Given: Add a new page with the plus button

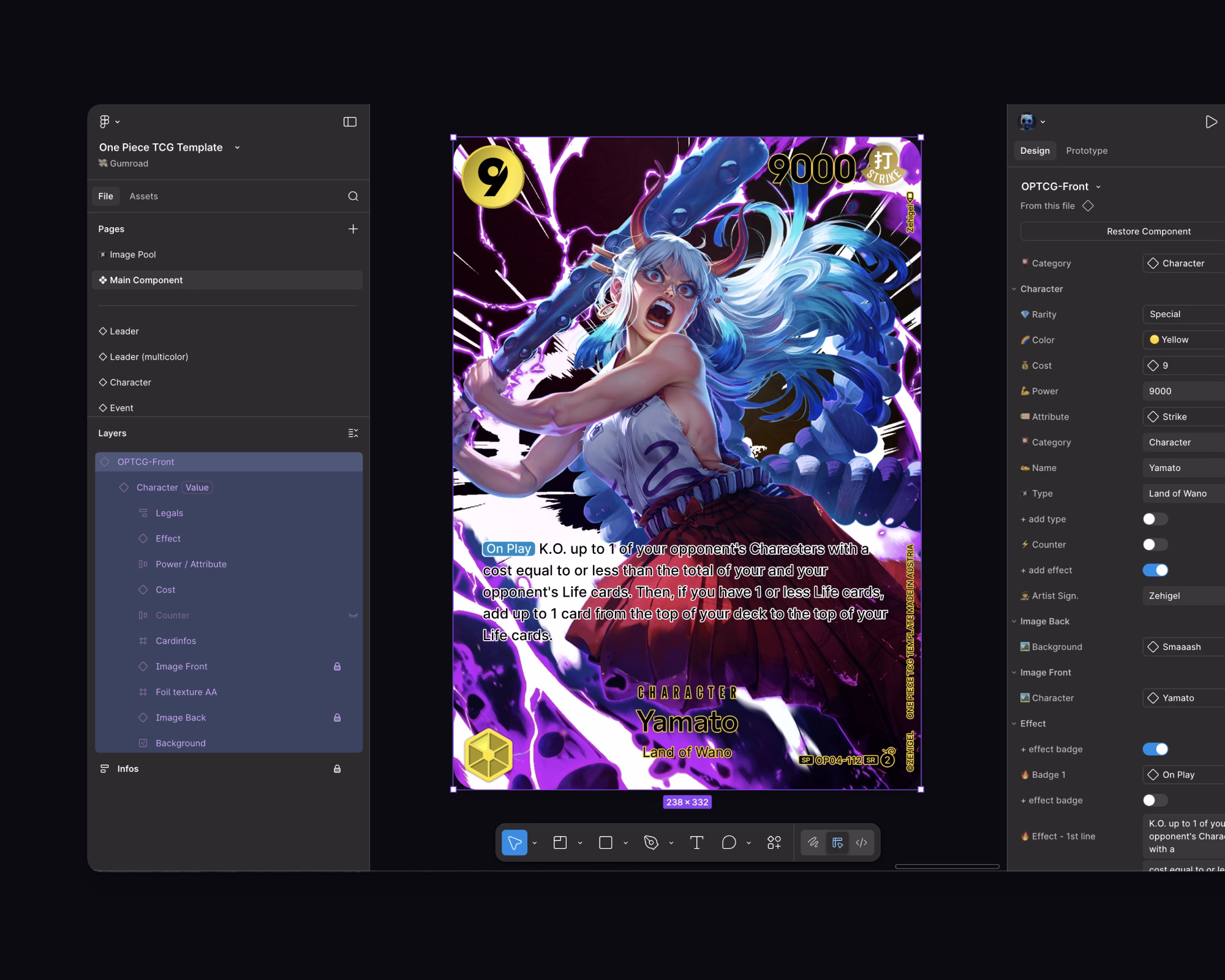Looking at the screenshot, I should [353, 228].
